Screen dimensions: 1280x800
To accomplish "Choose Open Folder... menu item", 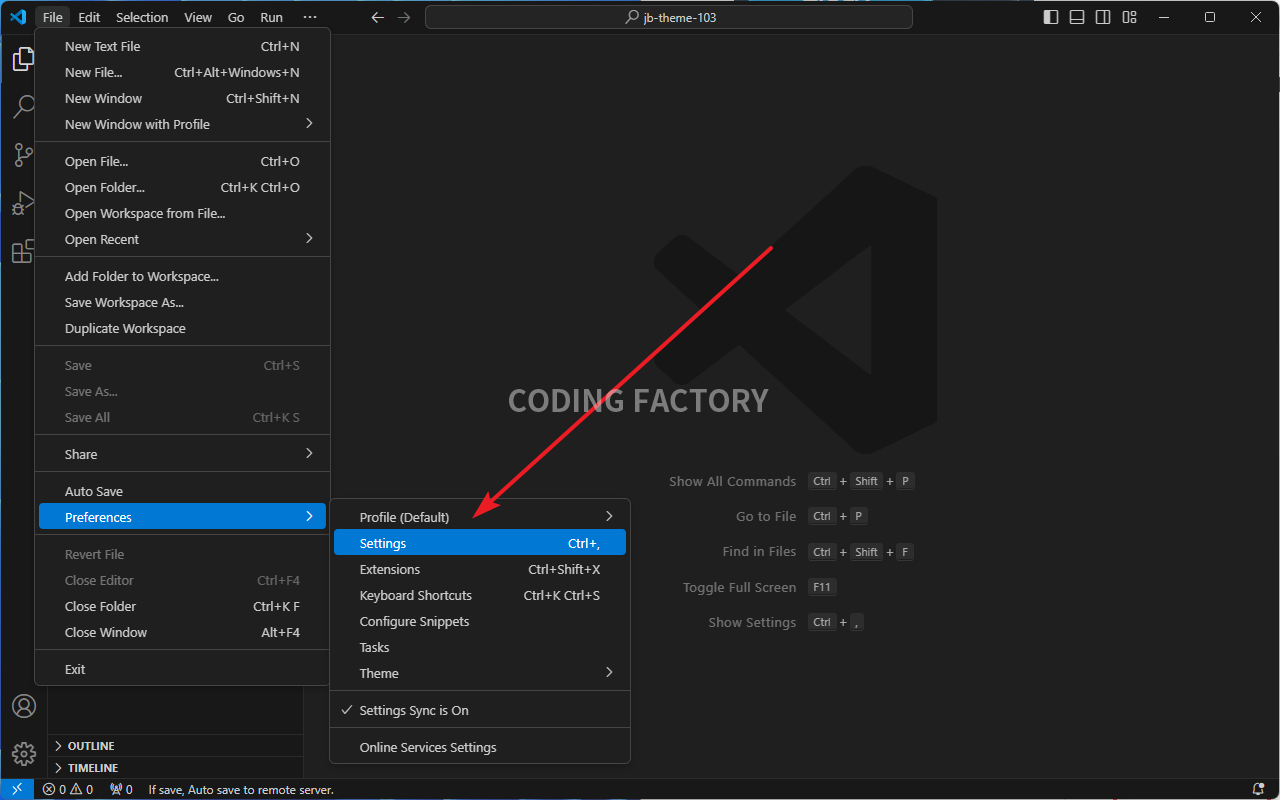I will point(182,187).
